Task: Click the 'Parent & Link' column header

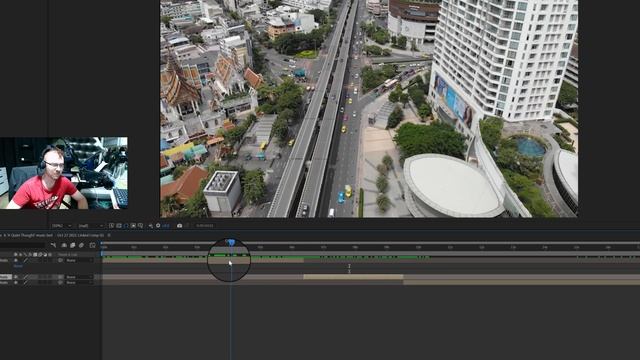Action: coord(67,255)
